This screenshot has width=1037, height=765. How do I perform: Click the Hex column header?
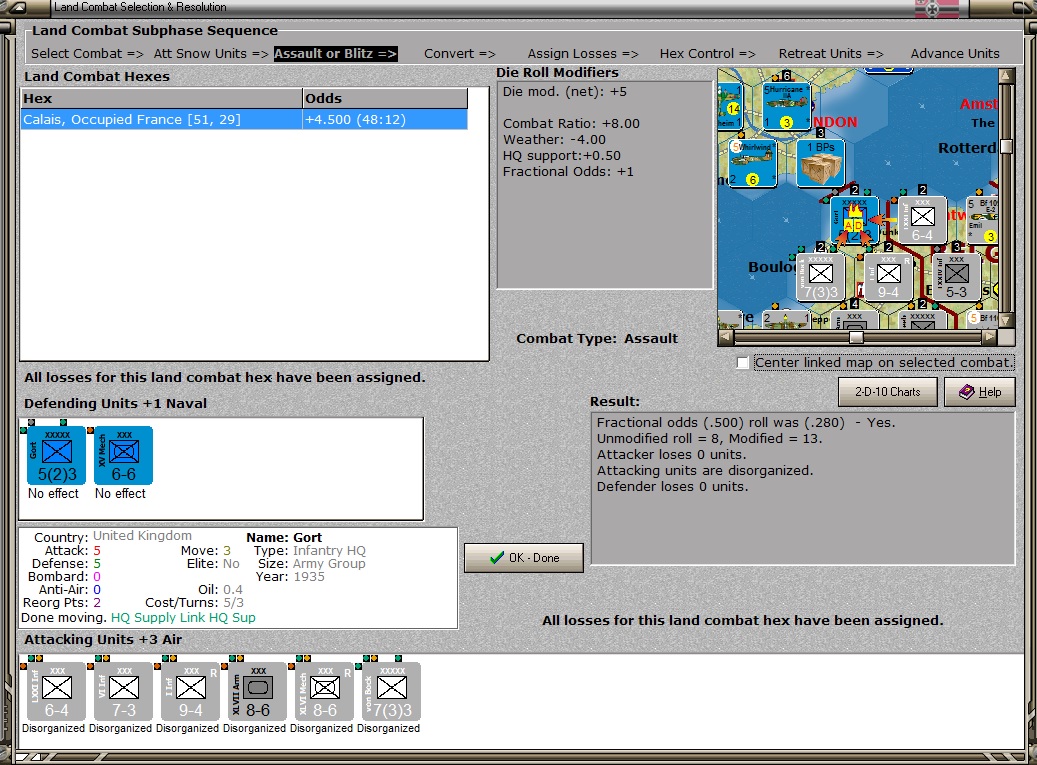click(161, 99)
